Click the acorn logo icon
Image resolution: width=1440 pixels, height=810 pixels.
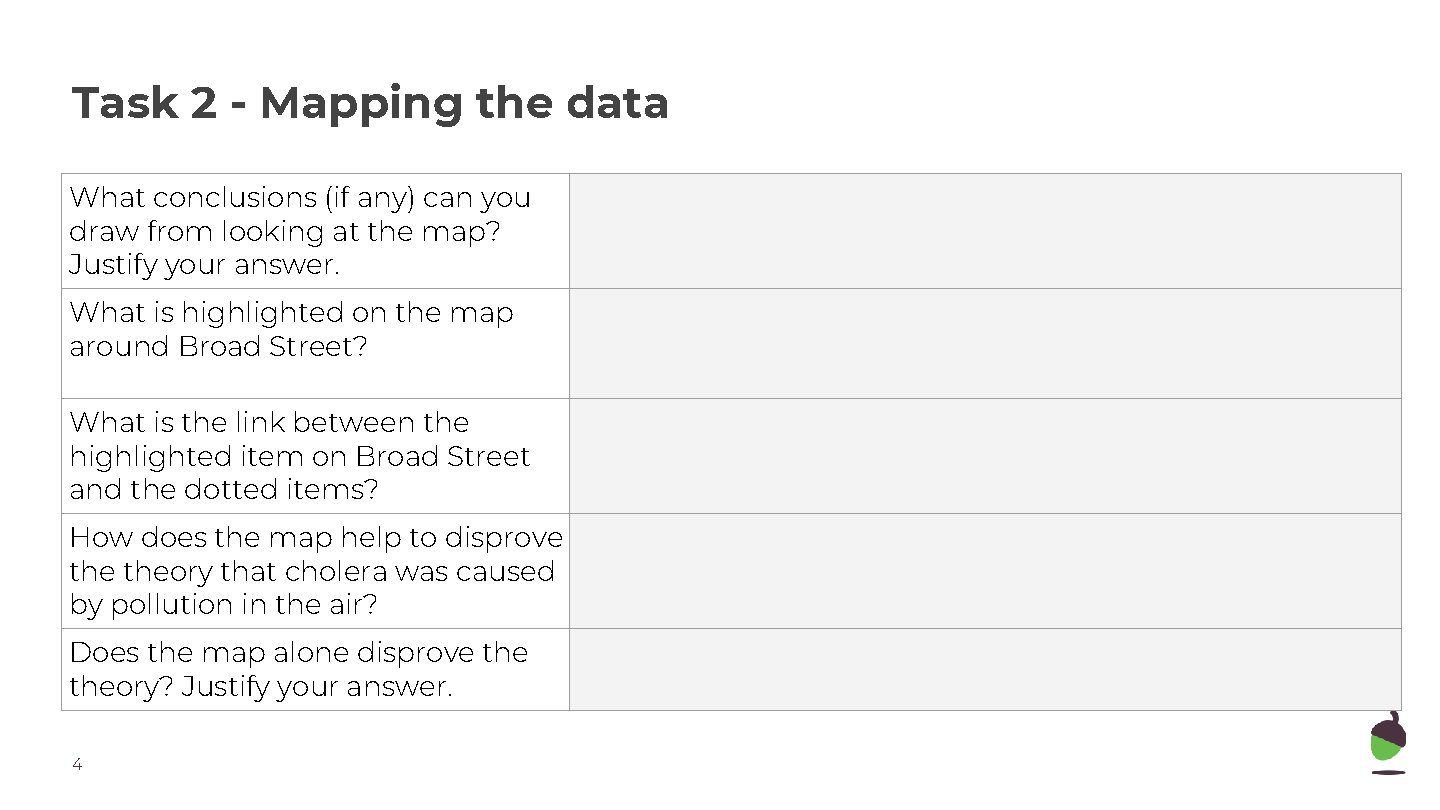coord(1387,742)
